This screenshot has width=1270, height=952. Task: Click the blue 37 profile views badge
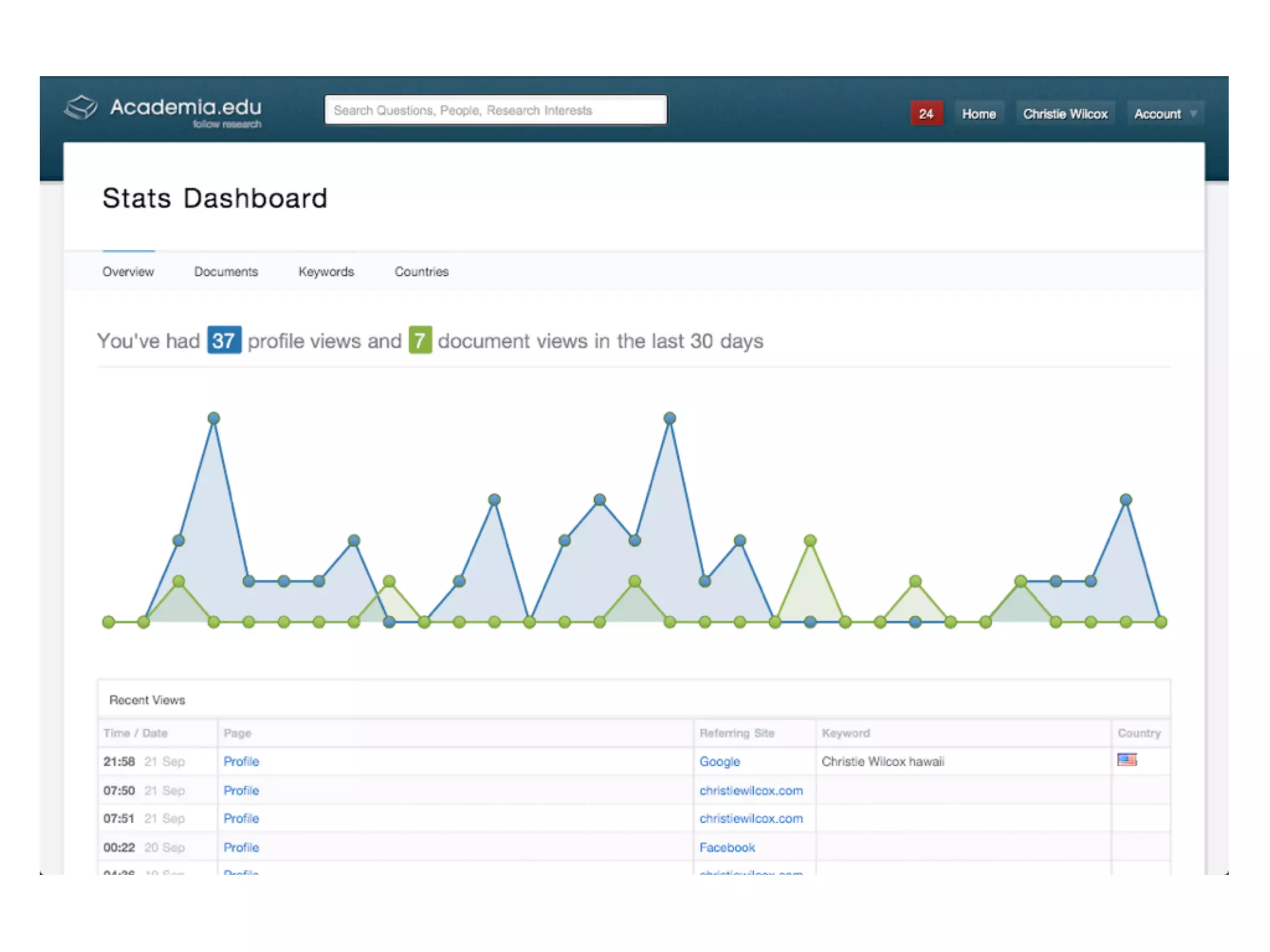tap(224, 340)
